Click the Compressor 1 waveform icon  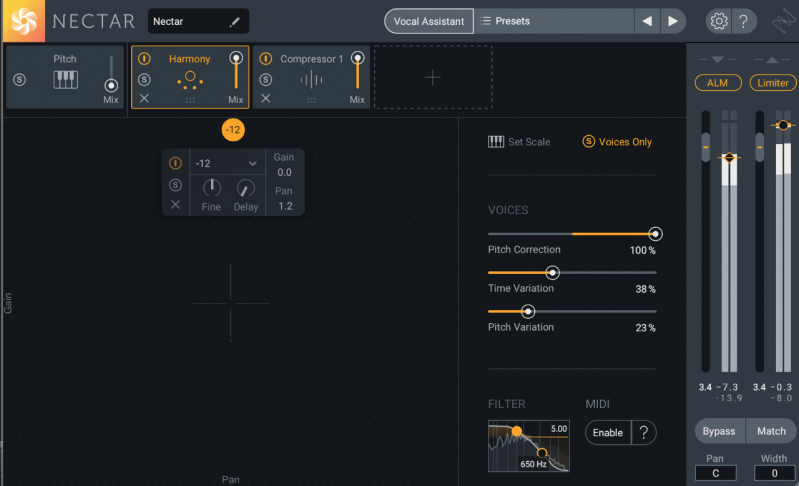pos(311,79)
